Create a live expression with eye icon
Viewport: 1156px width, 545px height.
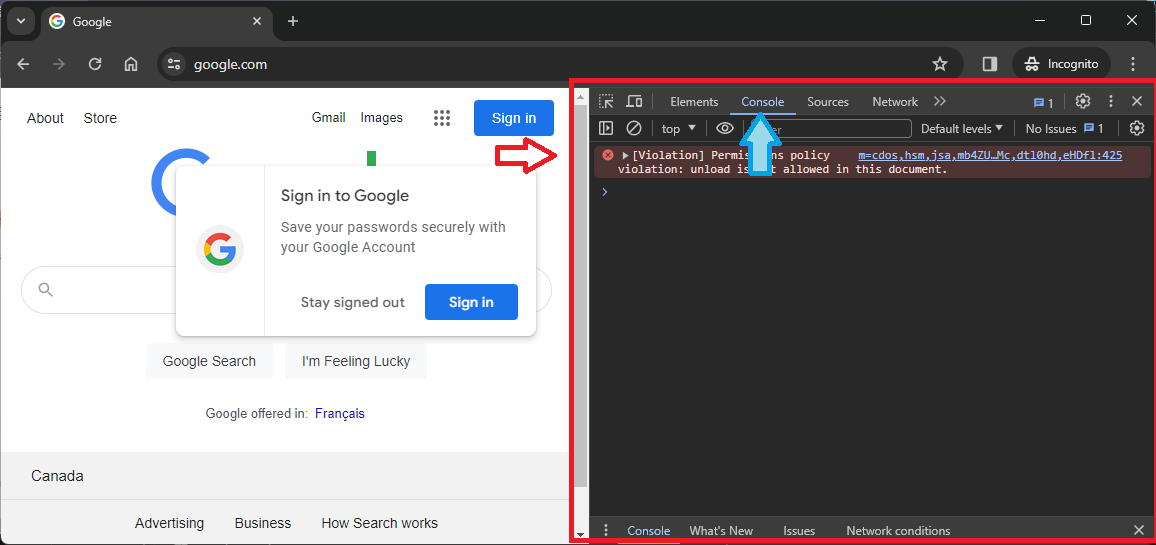coord(725,128)
